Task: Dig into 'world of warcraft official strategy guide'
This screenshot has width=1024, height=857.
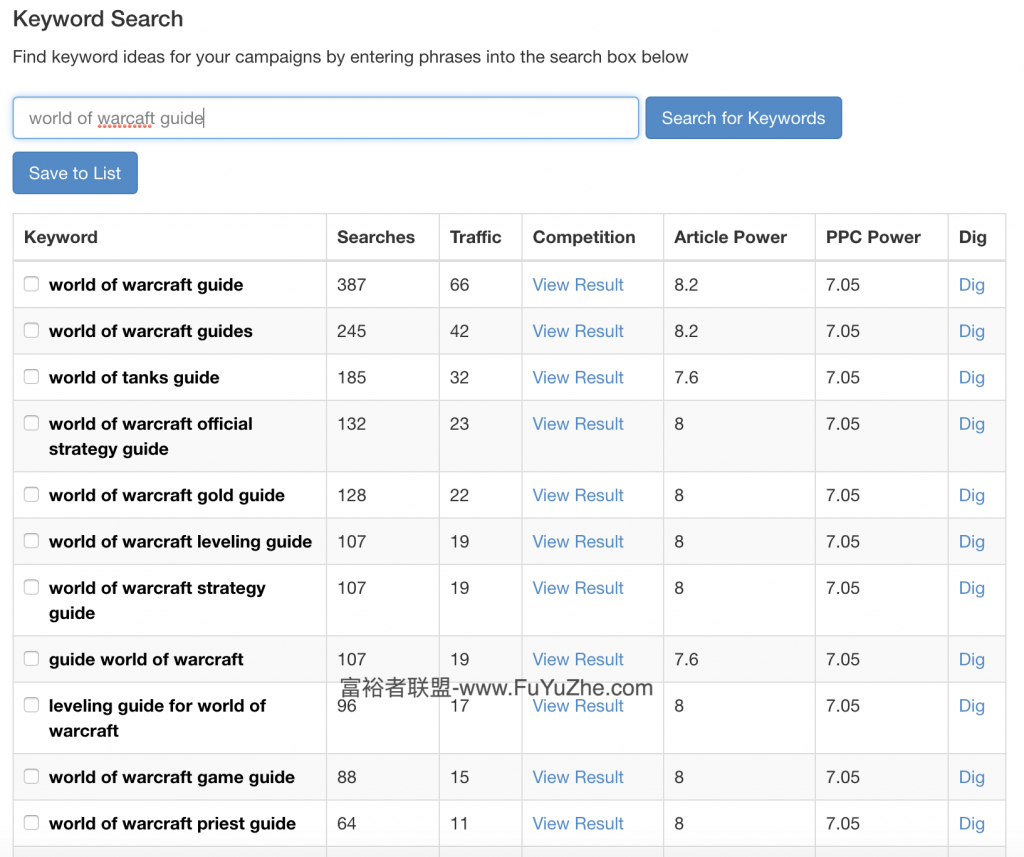Action: (972, 425)
